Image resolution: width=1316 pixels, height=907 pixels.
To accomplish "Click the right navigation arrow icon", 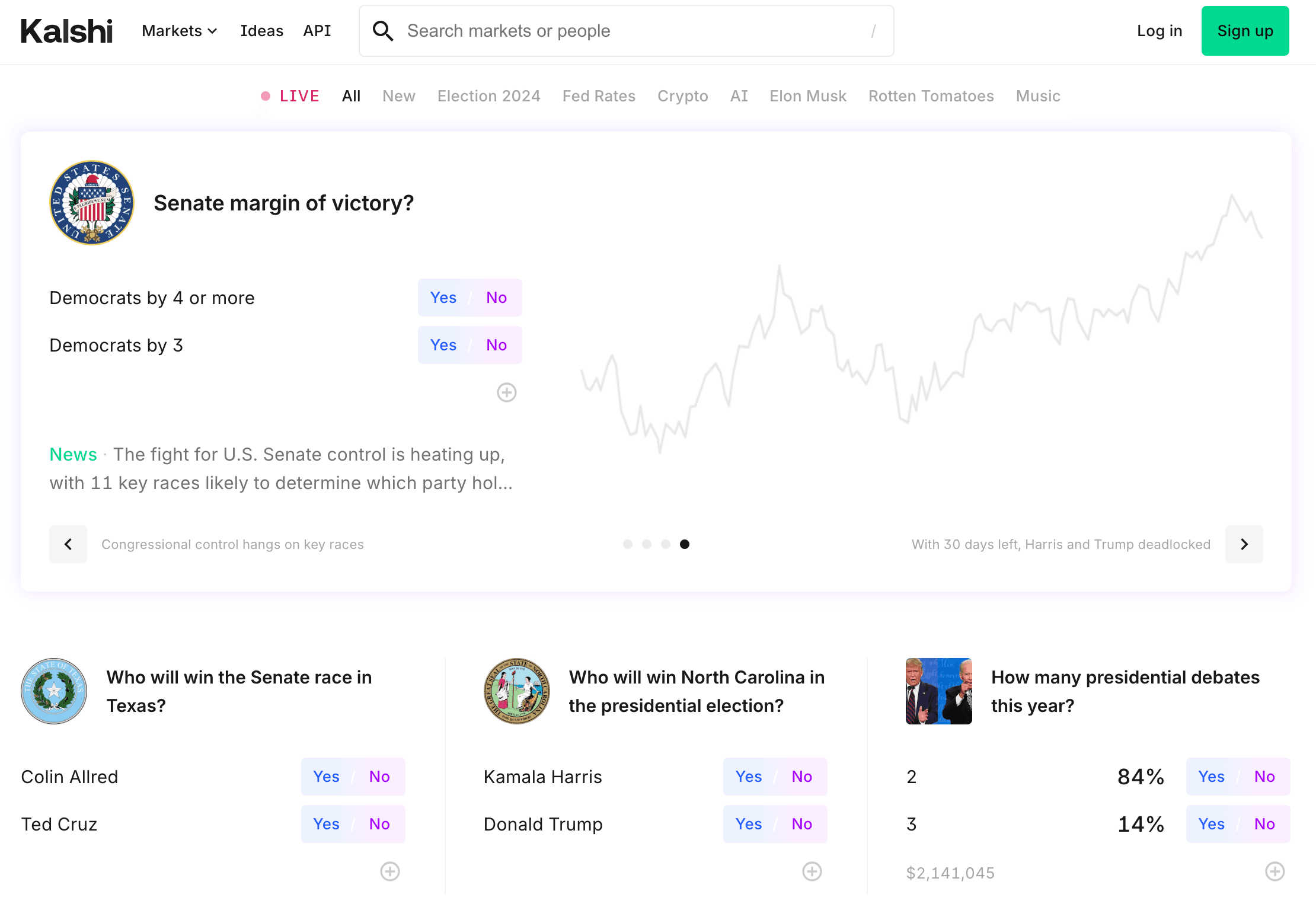I will [1244, 544].
